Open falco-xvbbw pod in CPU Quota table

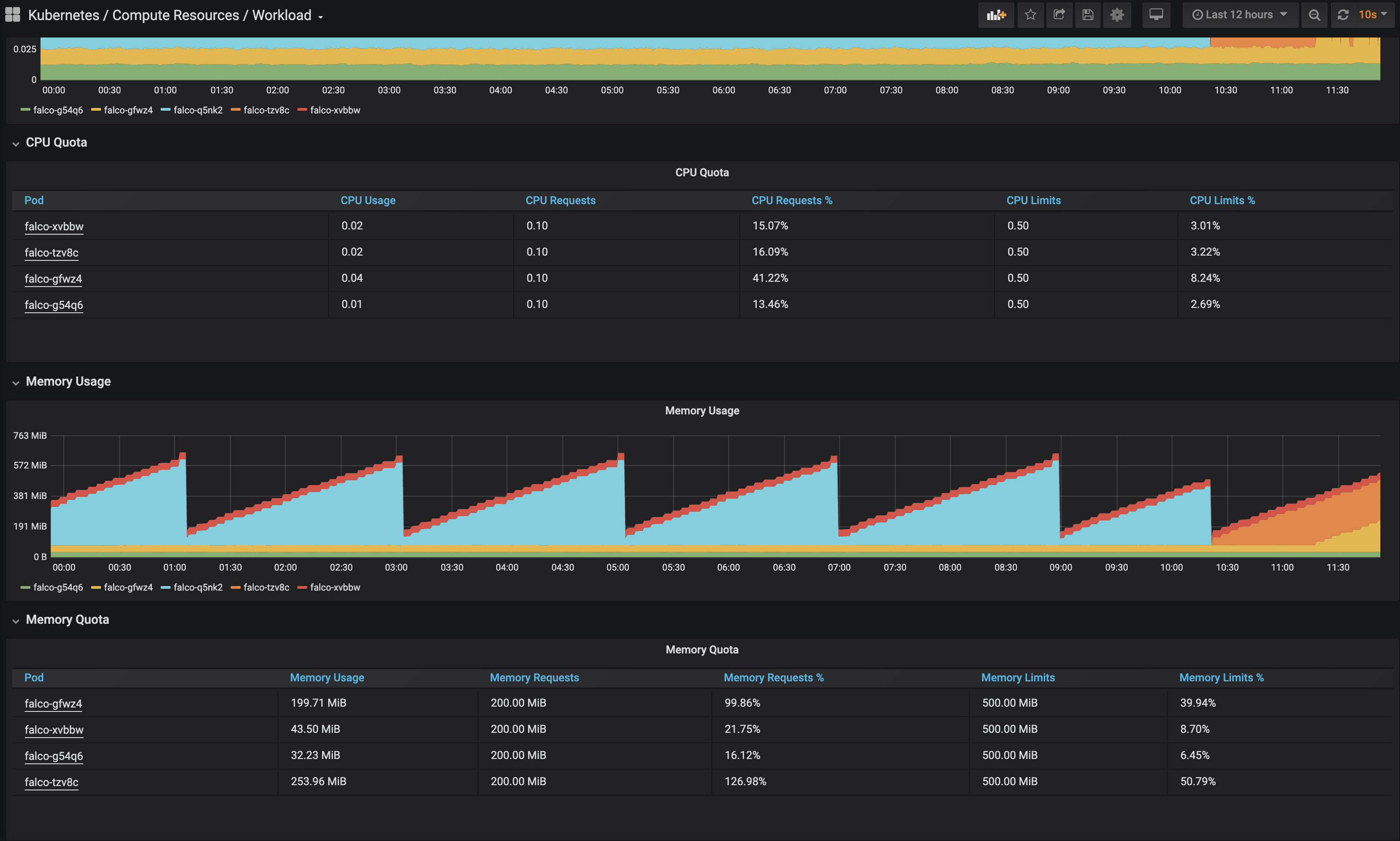click(54, 226)
